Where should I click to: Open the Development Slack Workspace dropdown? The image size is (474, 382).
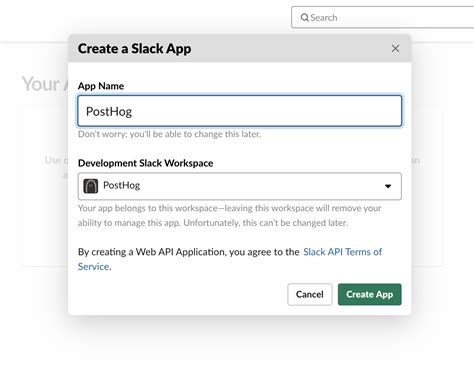240,186
